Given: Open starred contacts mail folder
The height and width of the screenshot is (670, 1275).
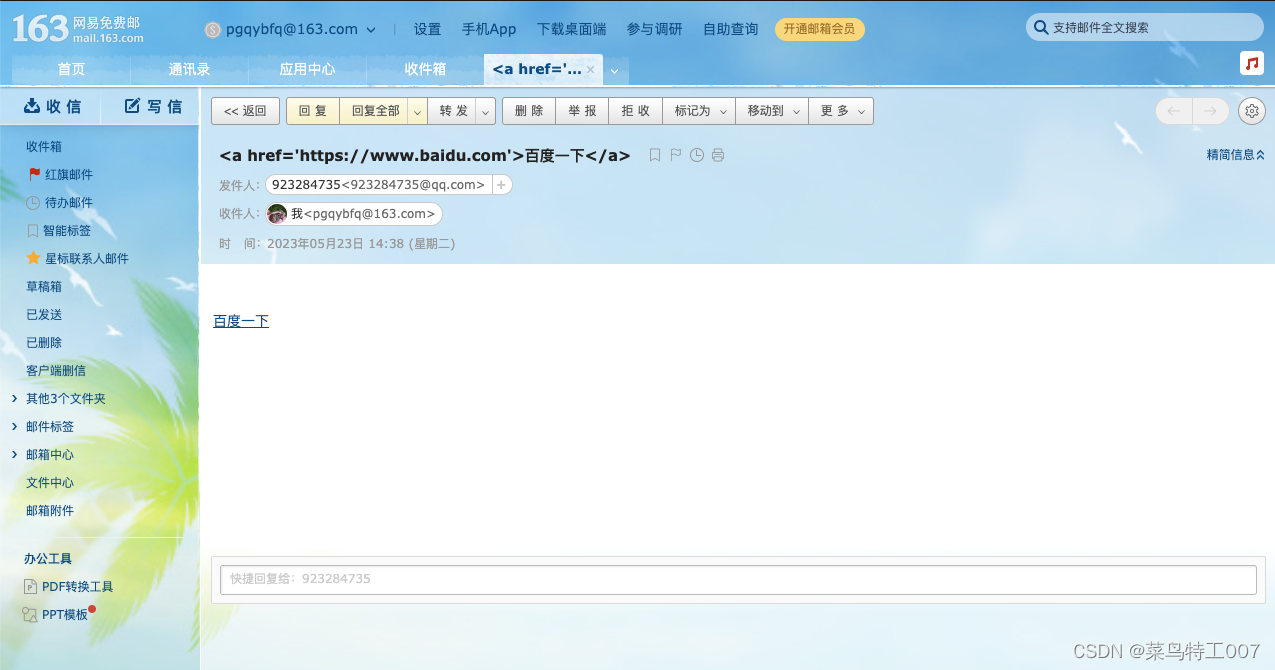Looking at the screenshot, I should (78, 258).
